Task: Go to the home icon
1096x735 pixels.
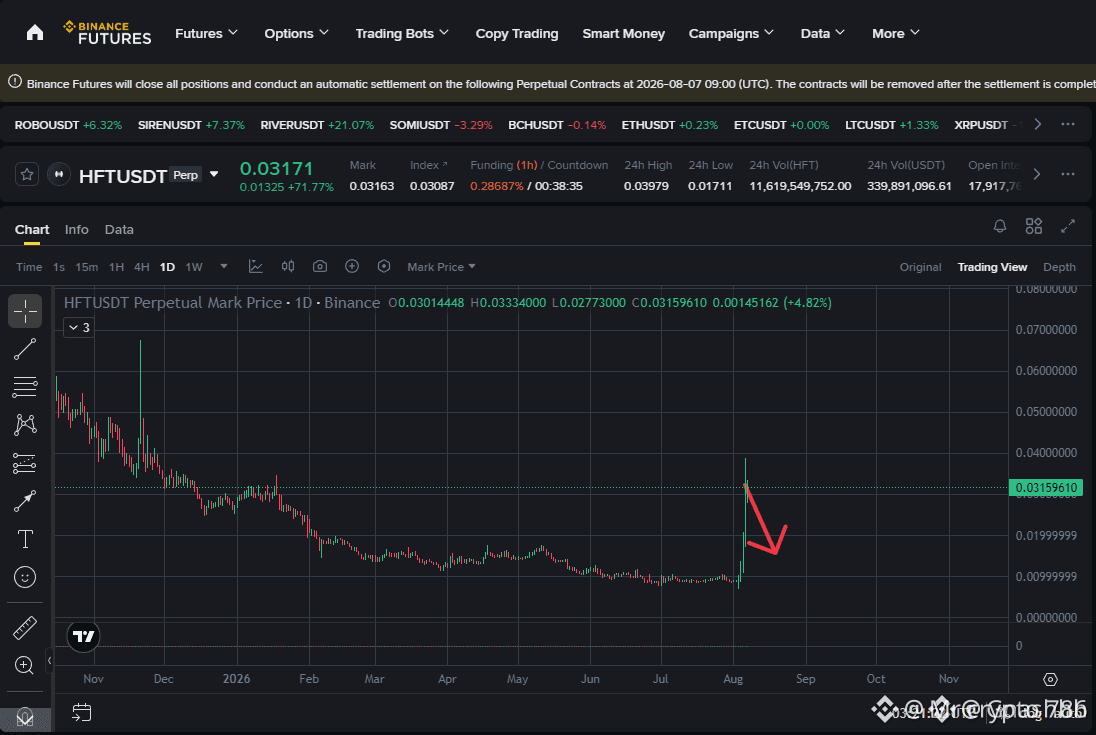Action: point(34,33)
